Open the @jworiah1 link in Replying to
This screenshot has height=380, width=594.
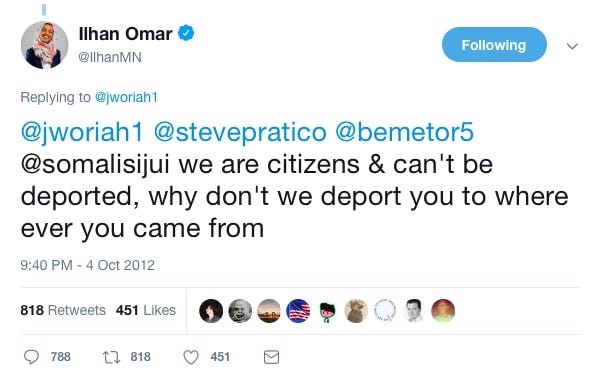(126, 97)
